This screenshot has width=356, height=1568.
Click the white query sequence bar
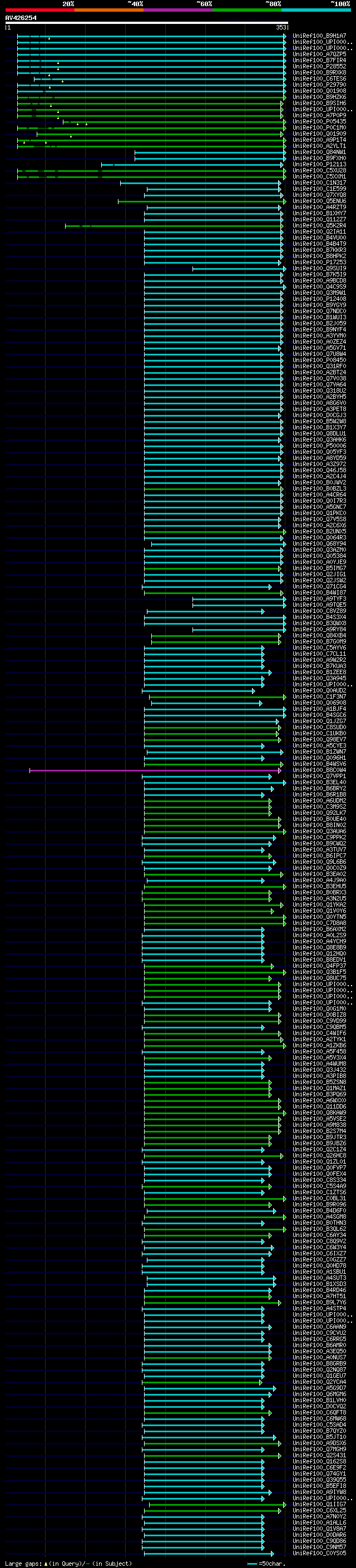(x=147, y=23)
